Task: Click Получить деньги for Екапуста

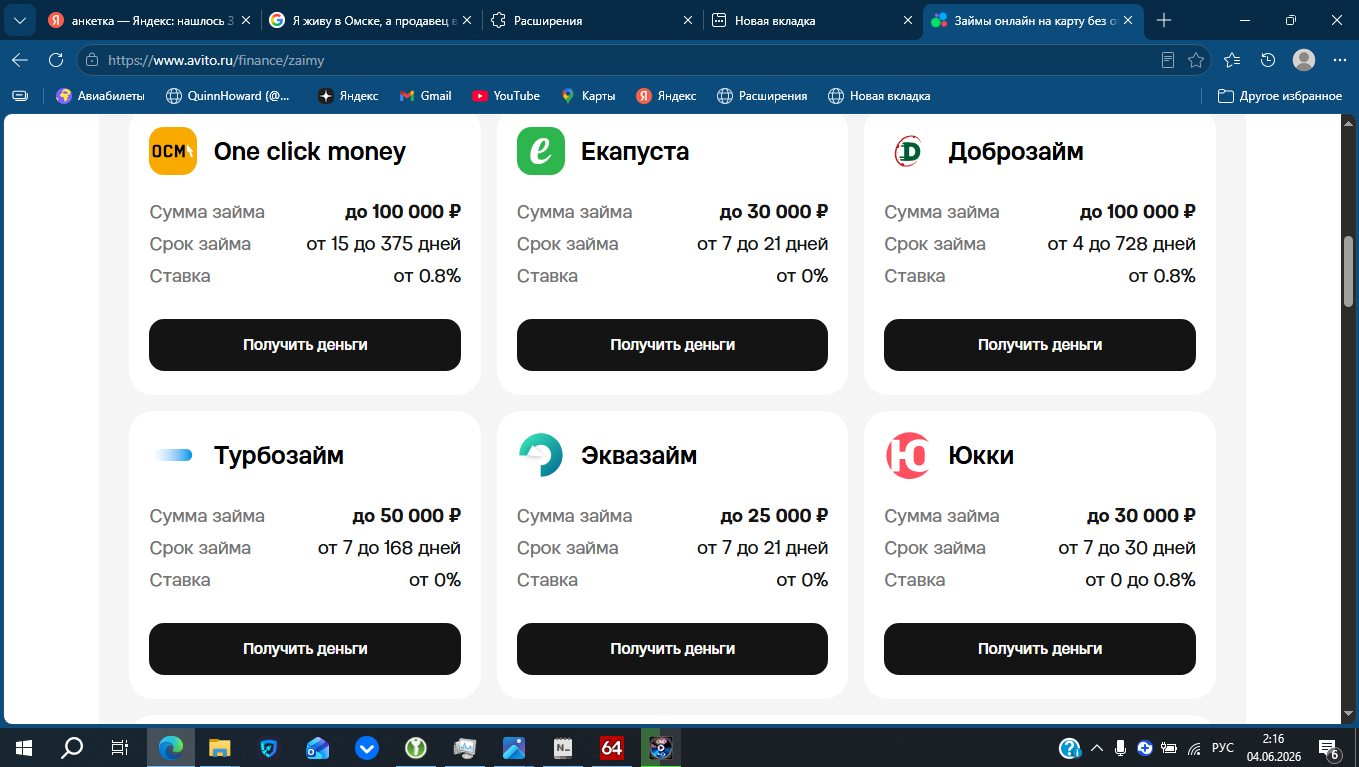Action: tap(672, 345)
